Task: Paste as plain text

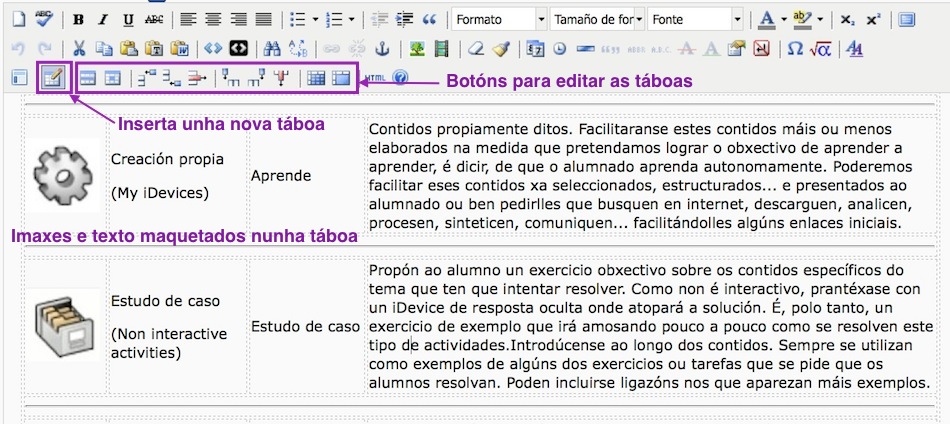Action: pyautogui.click(x=154, y=48)
